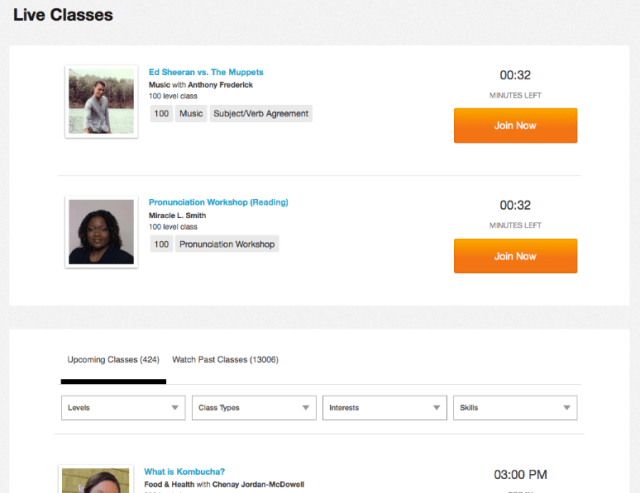Open Miracle L. Smith's profile photo
The width and height of the screenshot is (640, 493).
pyautogui.click(x=100, y=231)
